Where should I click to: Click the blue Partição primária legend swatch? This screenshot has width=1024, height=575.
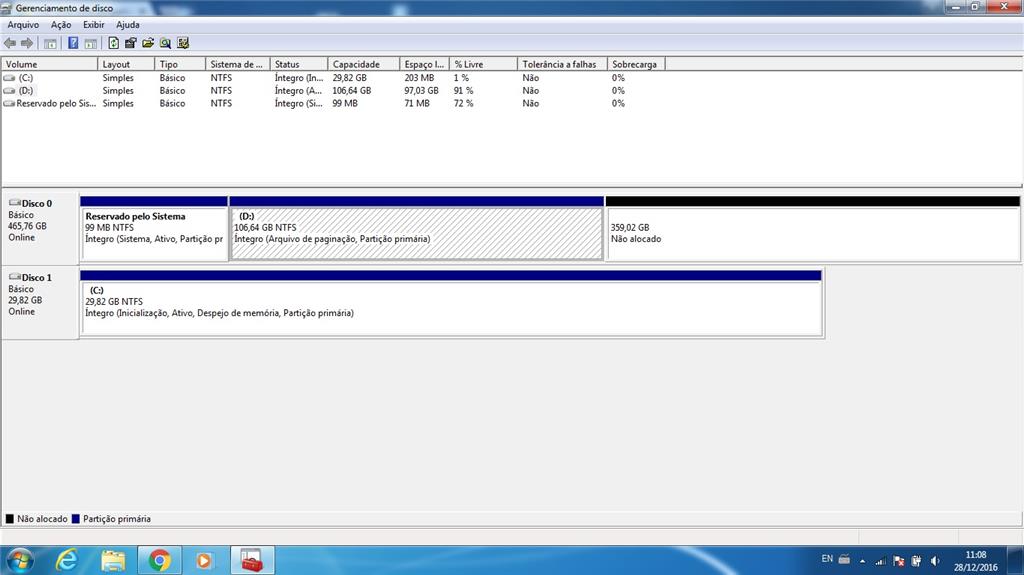pos(75,519)
